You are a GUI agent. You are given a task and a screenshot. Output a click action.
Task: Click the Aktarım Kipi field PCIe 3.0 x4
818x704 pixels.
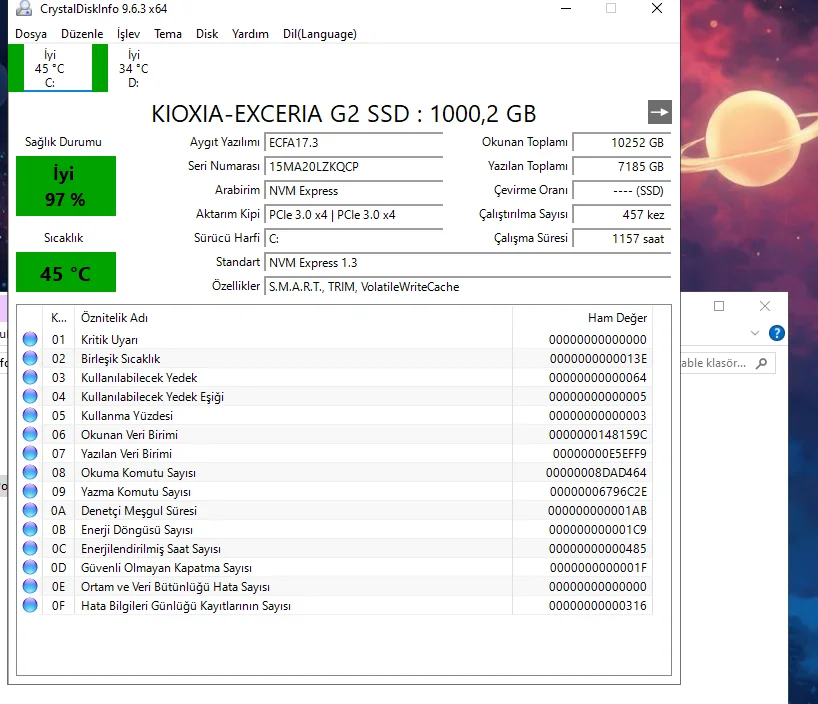point(354,214)
